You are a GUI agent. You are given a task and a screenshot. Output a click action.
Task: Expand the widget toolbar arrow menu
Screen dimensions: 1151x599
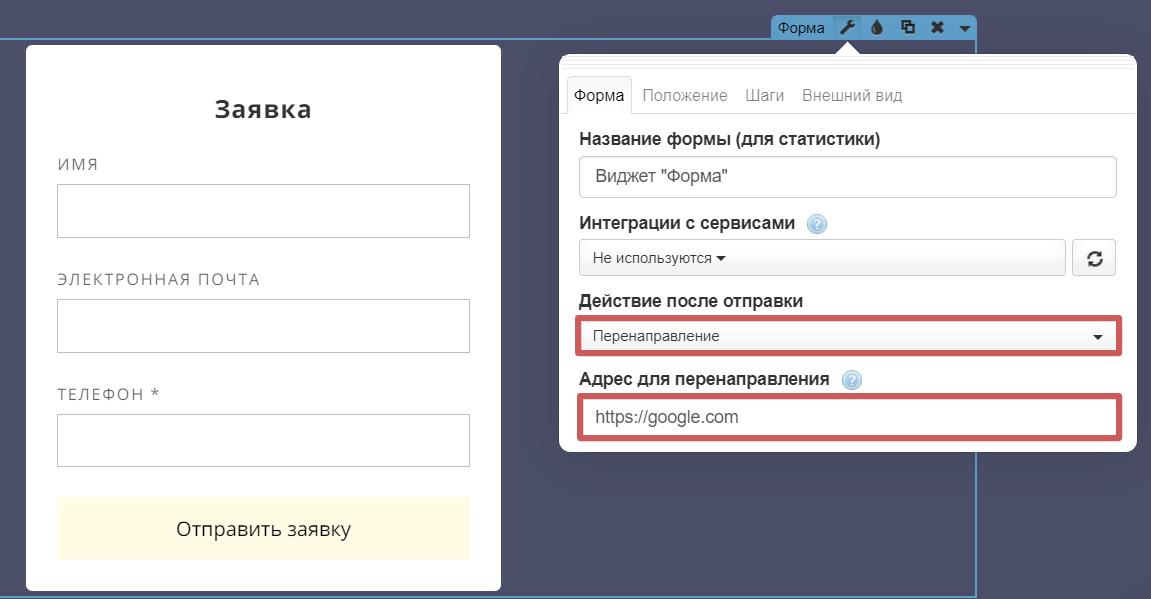964,28
